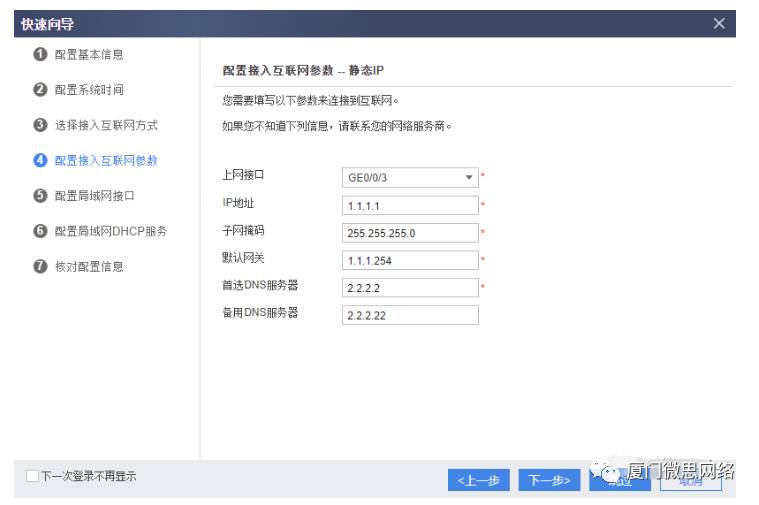The image size is (759, 505).
Task: Click the IP地址 field containing 1.1.1.1
Action: 410,206
